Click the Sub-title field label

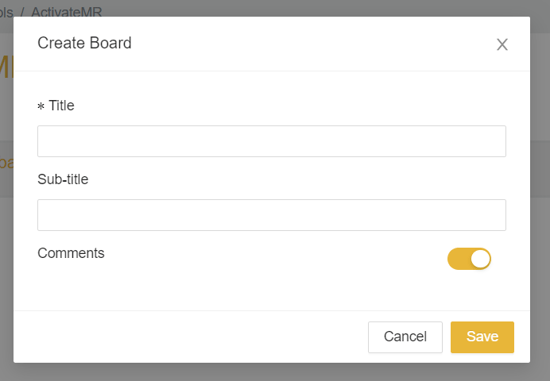(x=63, y=179)
